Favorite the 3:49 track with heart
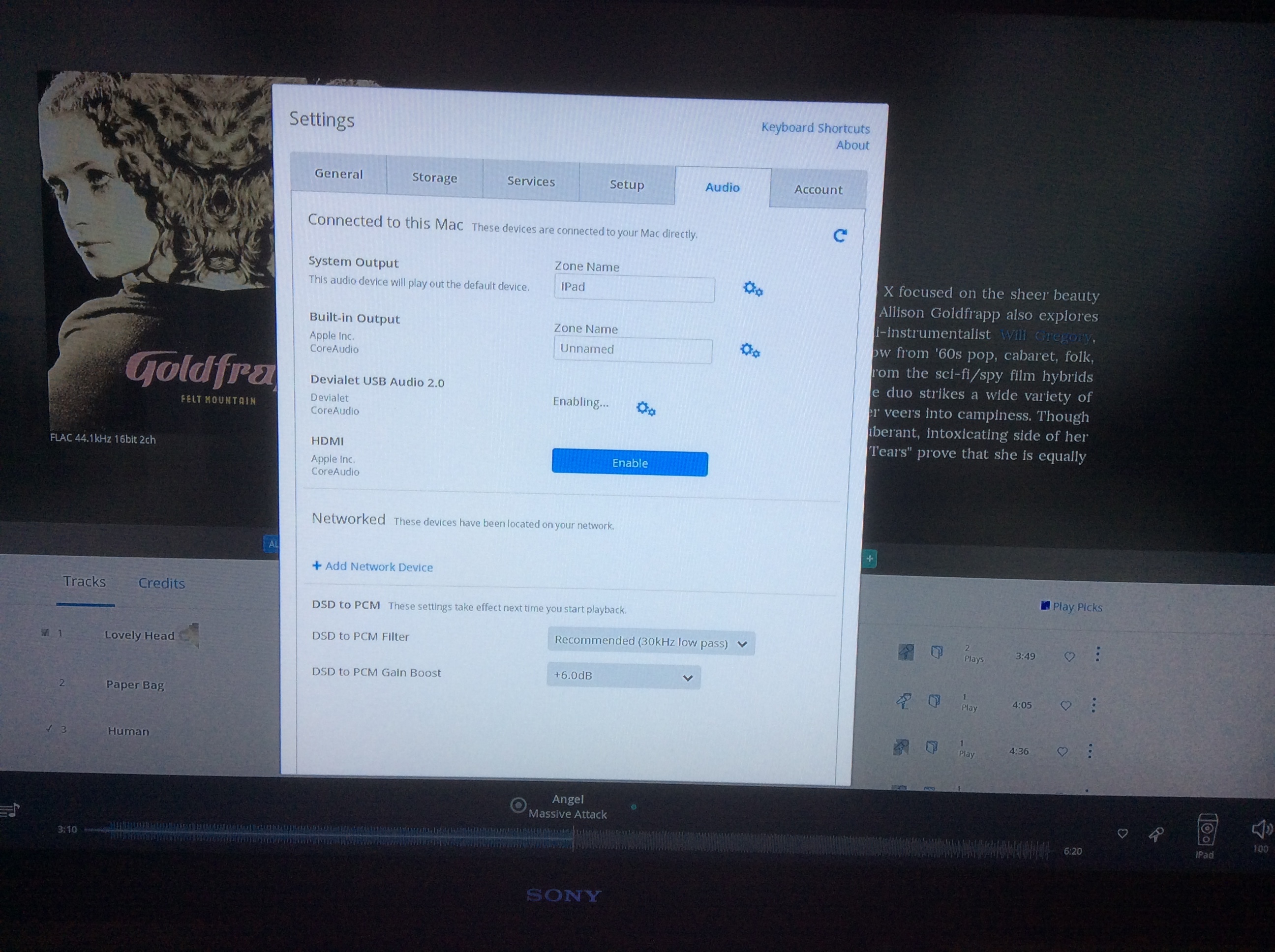The width and height of the screenshot is (1275, 952). point(1069,656)
